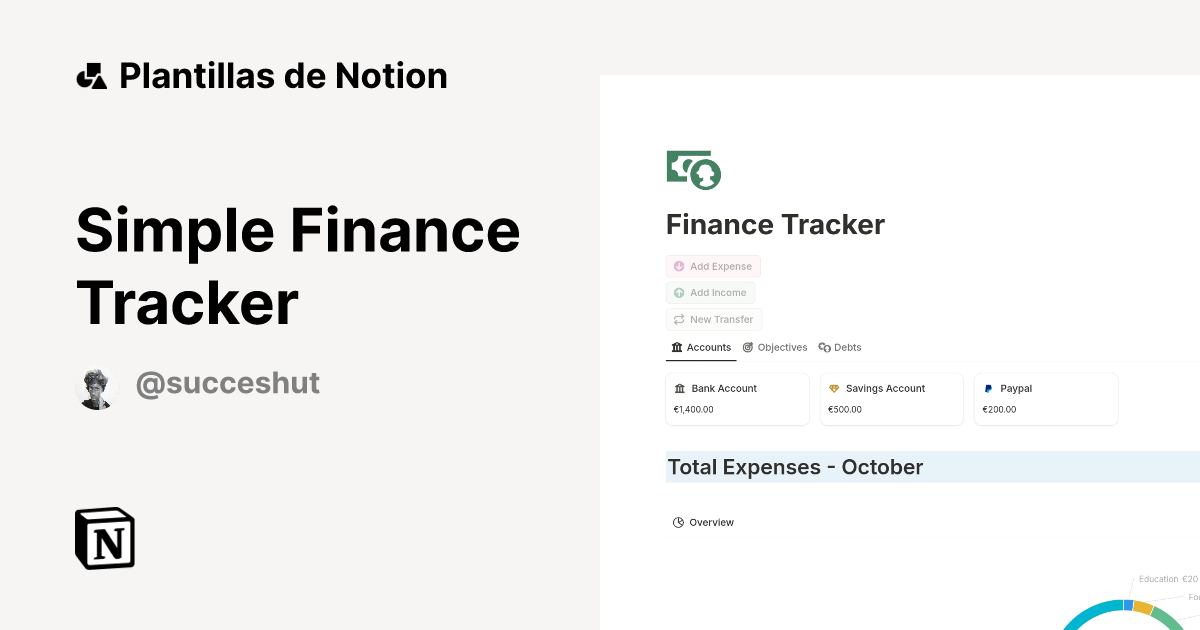Click the bank icon on the Accounts tab
The image size is (1200, 630).
click(x=676, y=347)
